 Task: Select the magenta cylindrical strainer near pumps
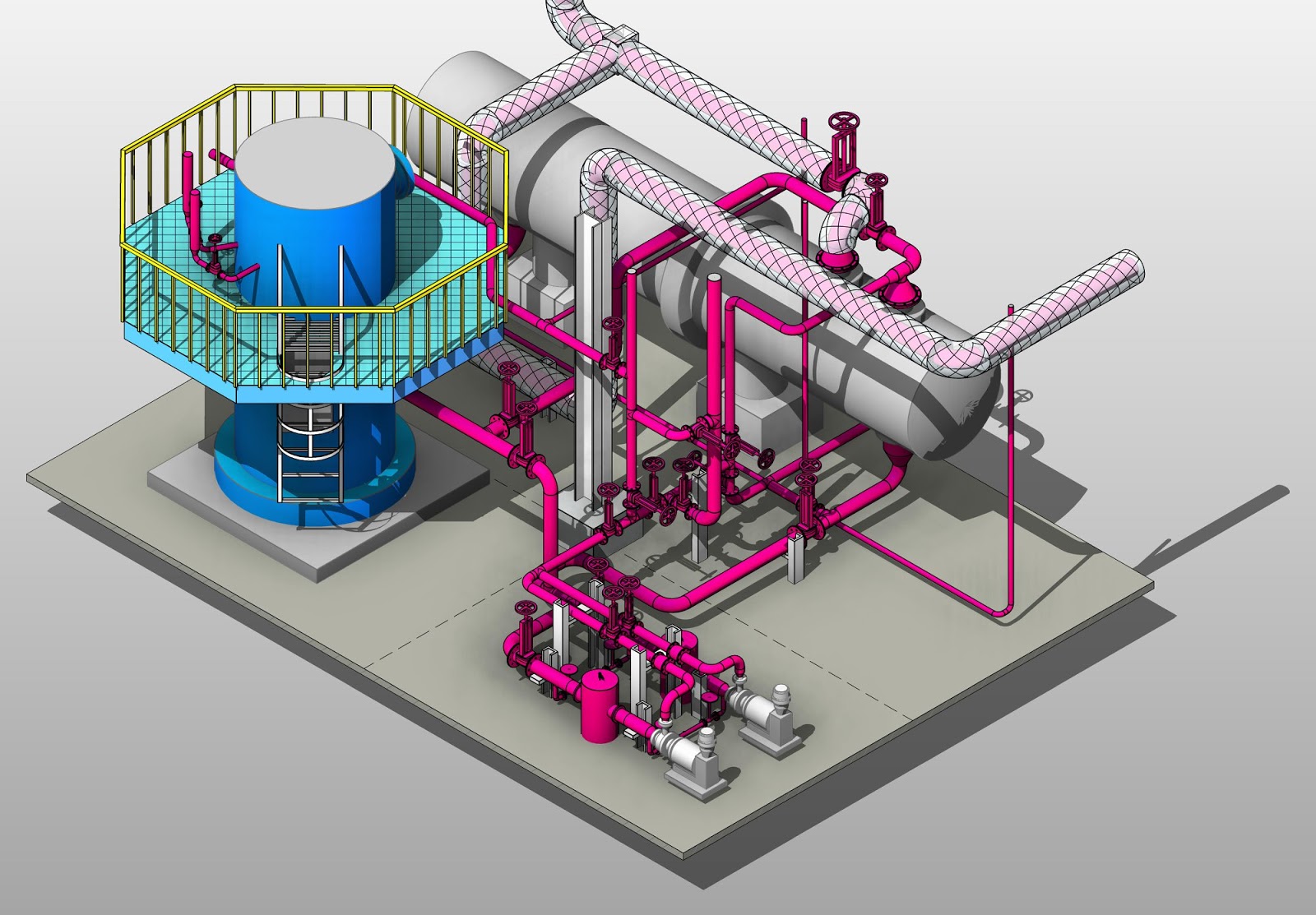(597, 705)
